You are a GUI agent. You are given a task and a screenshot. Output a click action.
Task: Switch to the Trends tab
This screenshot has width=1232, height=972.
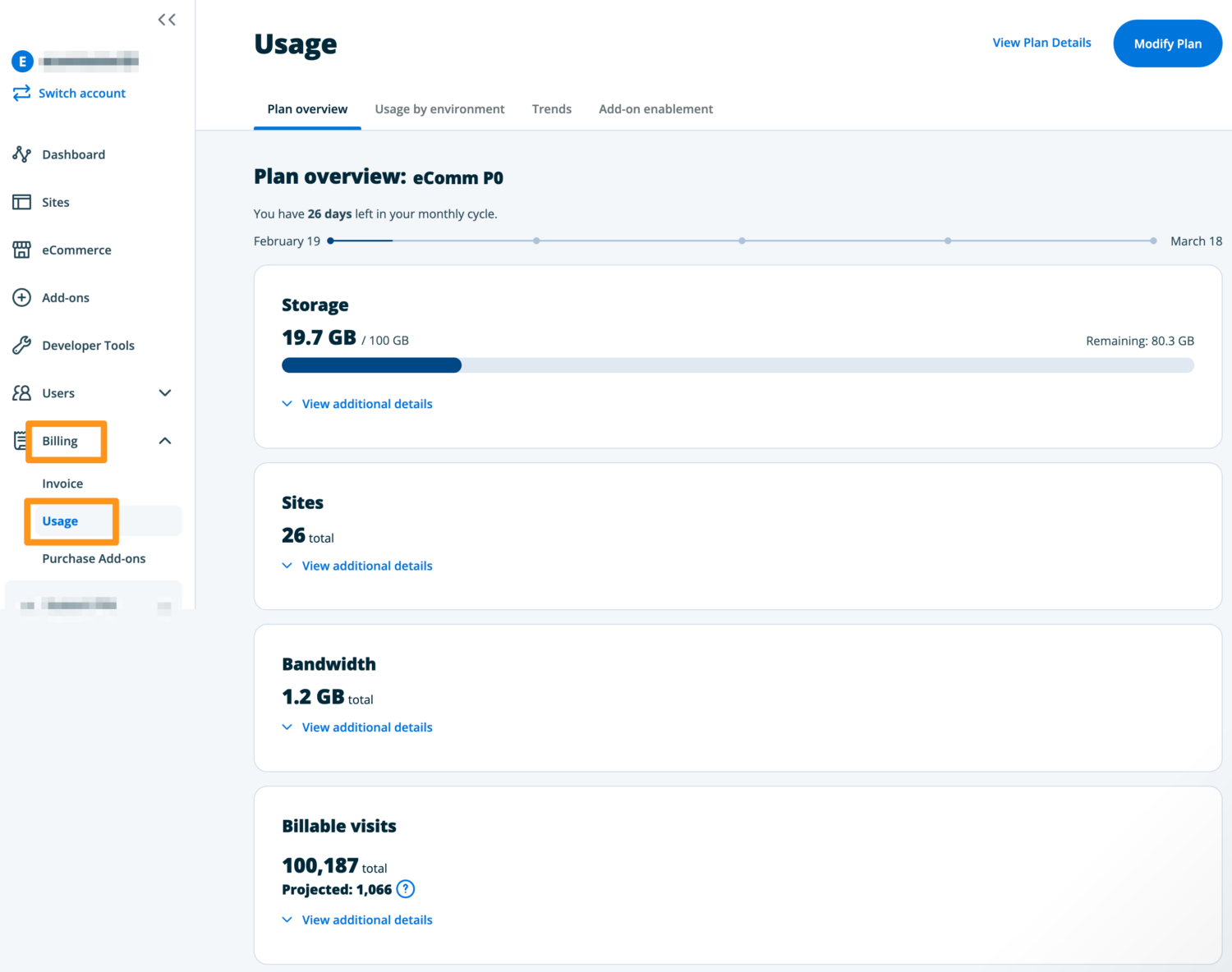tap(551, 108)
